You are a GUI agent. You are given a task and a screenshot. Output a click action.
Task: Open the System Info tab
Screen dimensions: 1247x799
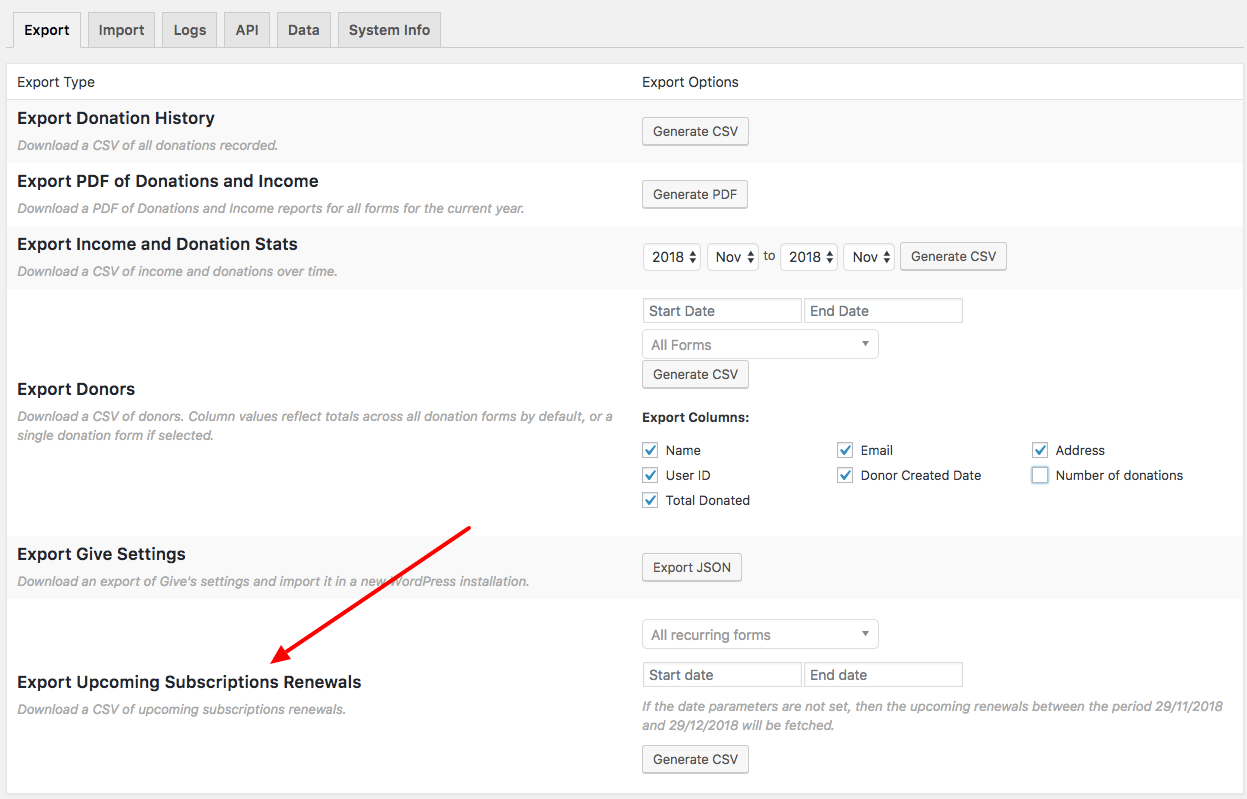pyautogui.click(x=389, y=30)
